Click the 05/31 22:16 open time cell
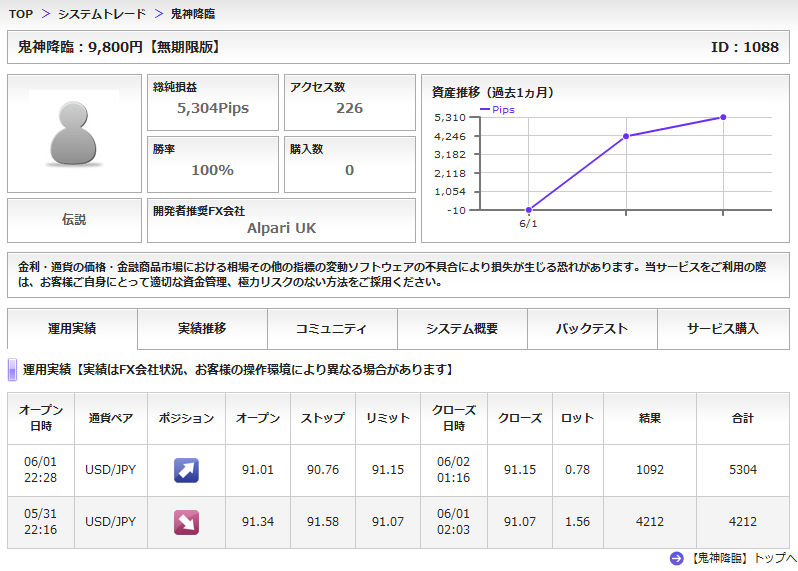The image size is (798, 571). [x=41, y=522]
